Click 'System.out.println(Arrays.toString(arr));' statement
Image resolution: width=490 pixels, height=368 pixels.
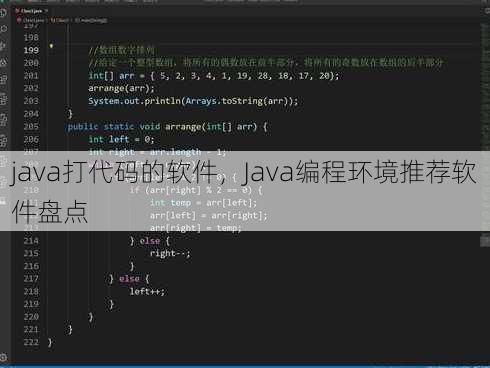pyautogui.click(x=193, y=101)
